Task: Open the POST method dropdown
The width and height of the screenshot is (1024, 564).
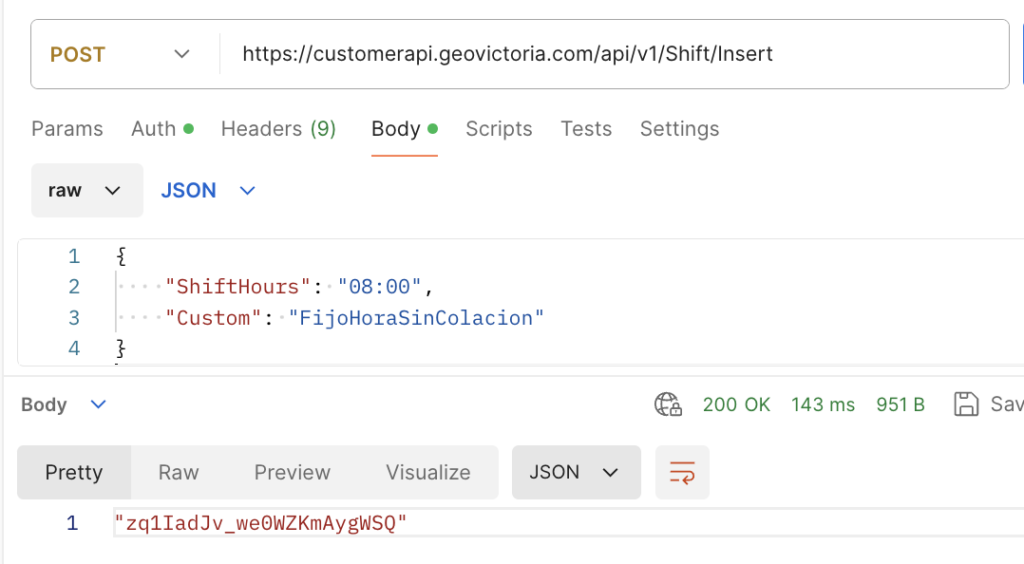Action: point(122,54)
